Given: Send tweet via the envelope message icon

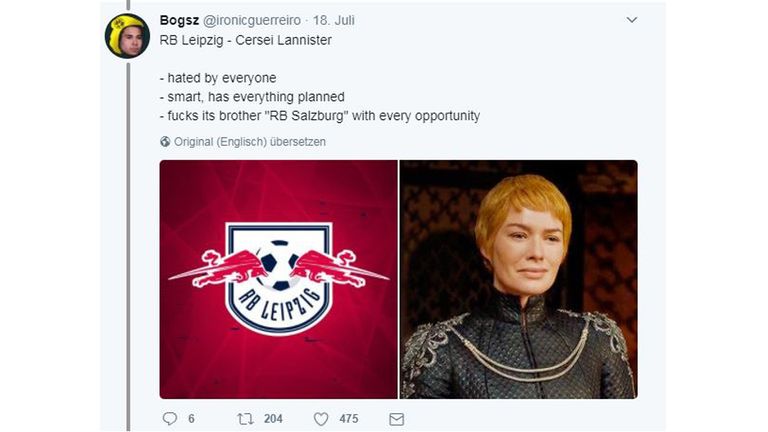Looking at the screenshot, I should 396,418.
